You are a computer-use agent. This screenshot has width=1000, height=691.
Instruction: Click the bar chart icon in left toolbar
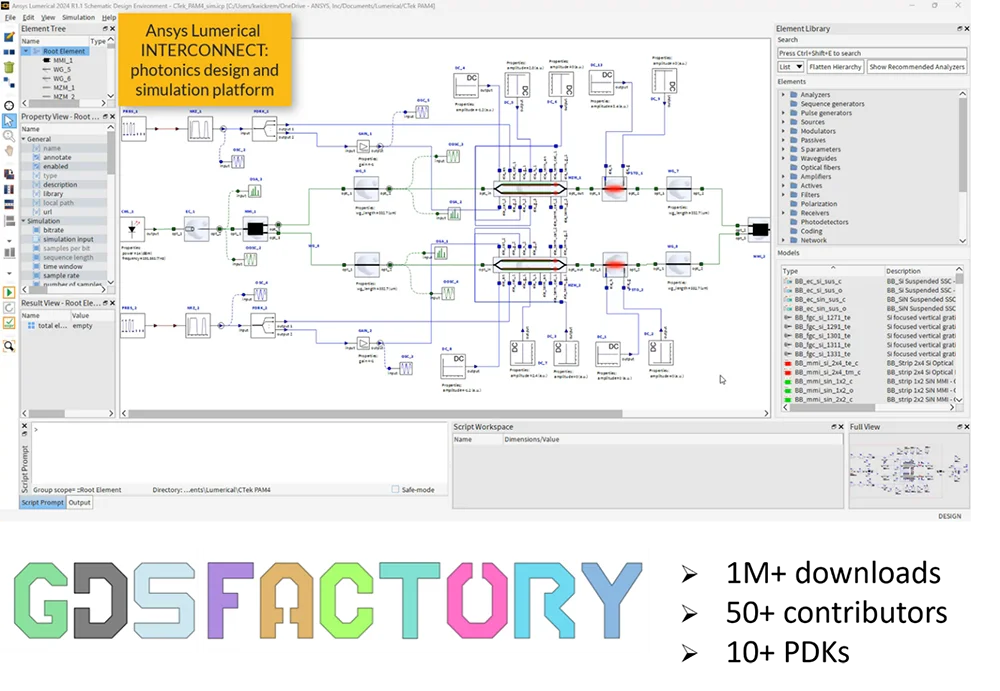coord(9,253)
